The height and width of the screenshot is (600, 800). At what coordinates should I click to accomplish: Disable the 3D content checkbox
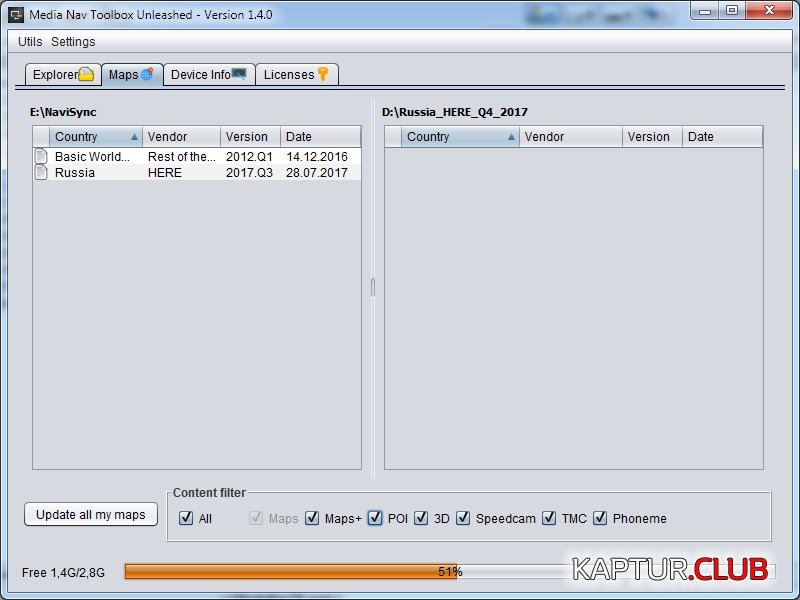tap(421, 518)
